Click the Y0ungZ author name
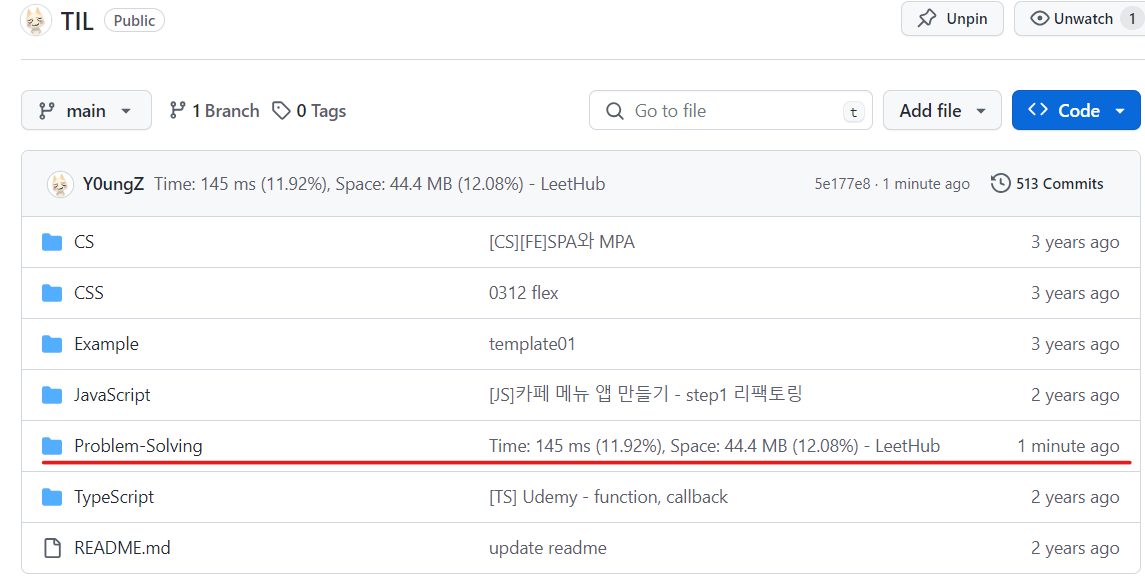 [113, 184]
